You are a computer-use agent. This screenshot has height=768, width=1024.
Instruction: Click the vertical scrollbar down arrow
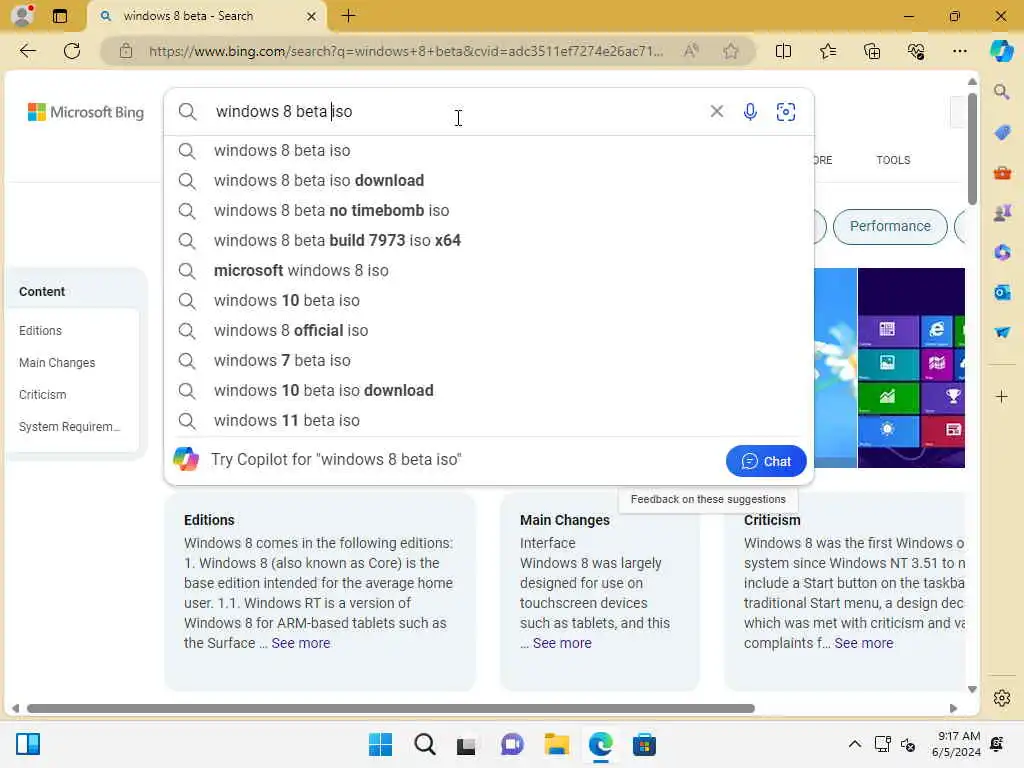972,690
